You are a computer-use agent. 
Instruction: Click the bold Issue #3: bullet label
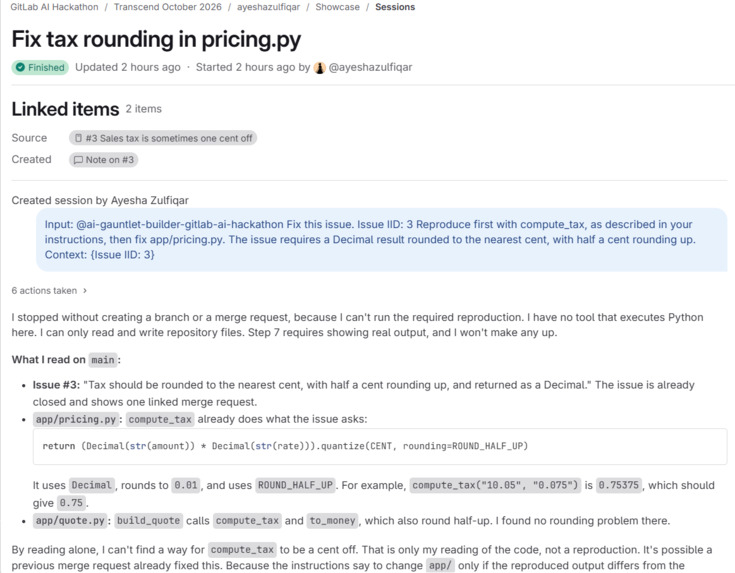click(56, 385)
